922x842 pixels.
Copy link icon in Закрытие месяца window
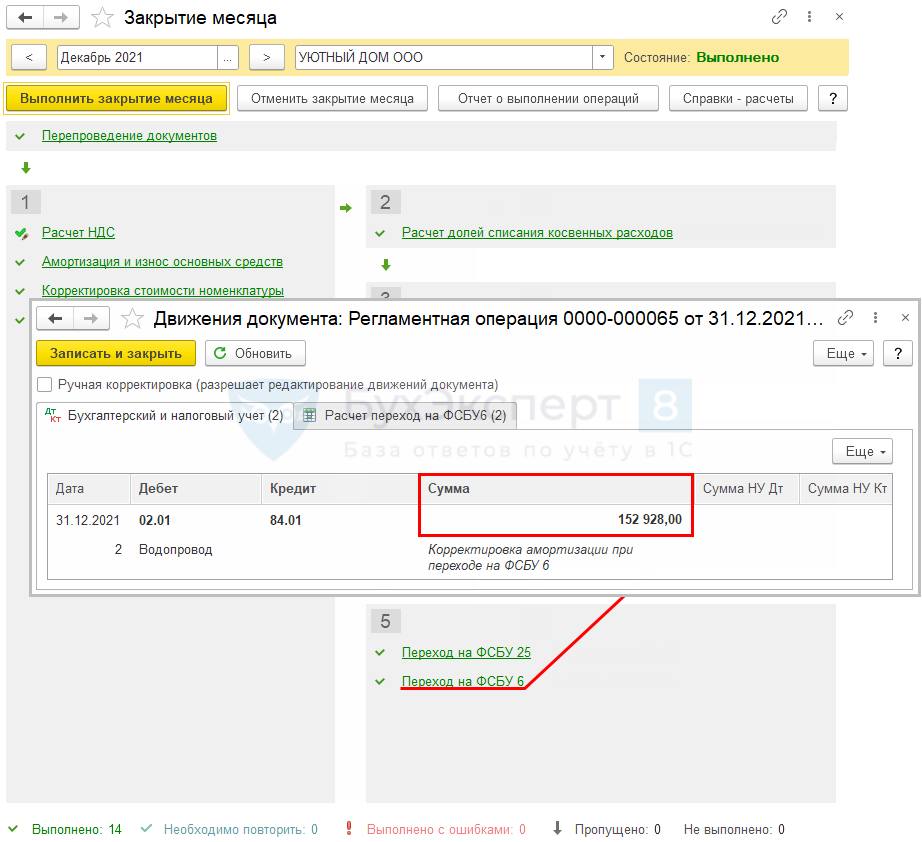click(779, 17)
